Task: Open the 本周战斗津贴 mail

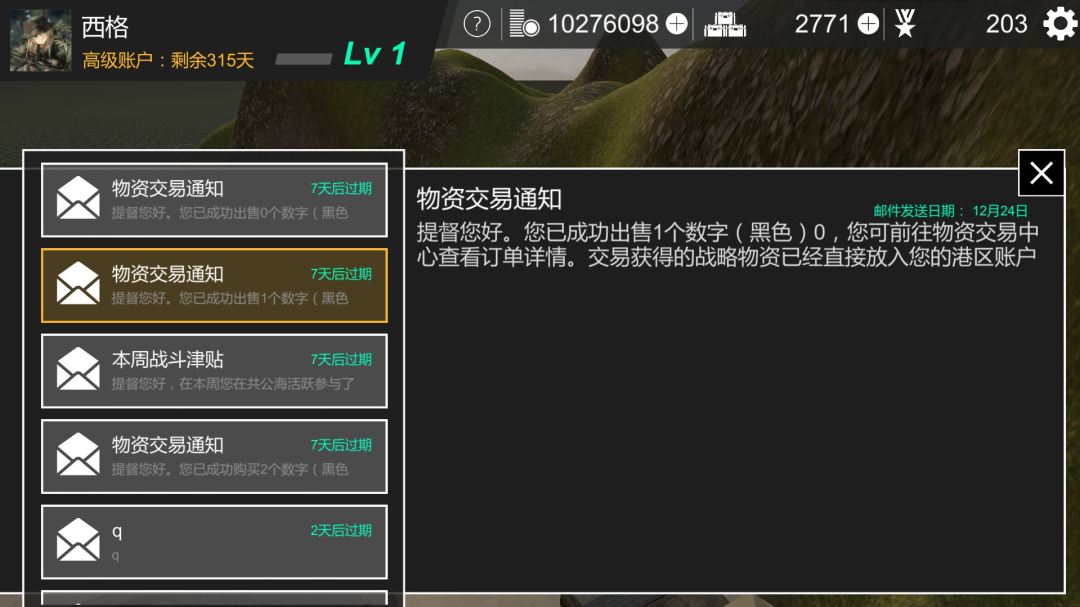Action: click(214, 371)
